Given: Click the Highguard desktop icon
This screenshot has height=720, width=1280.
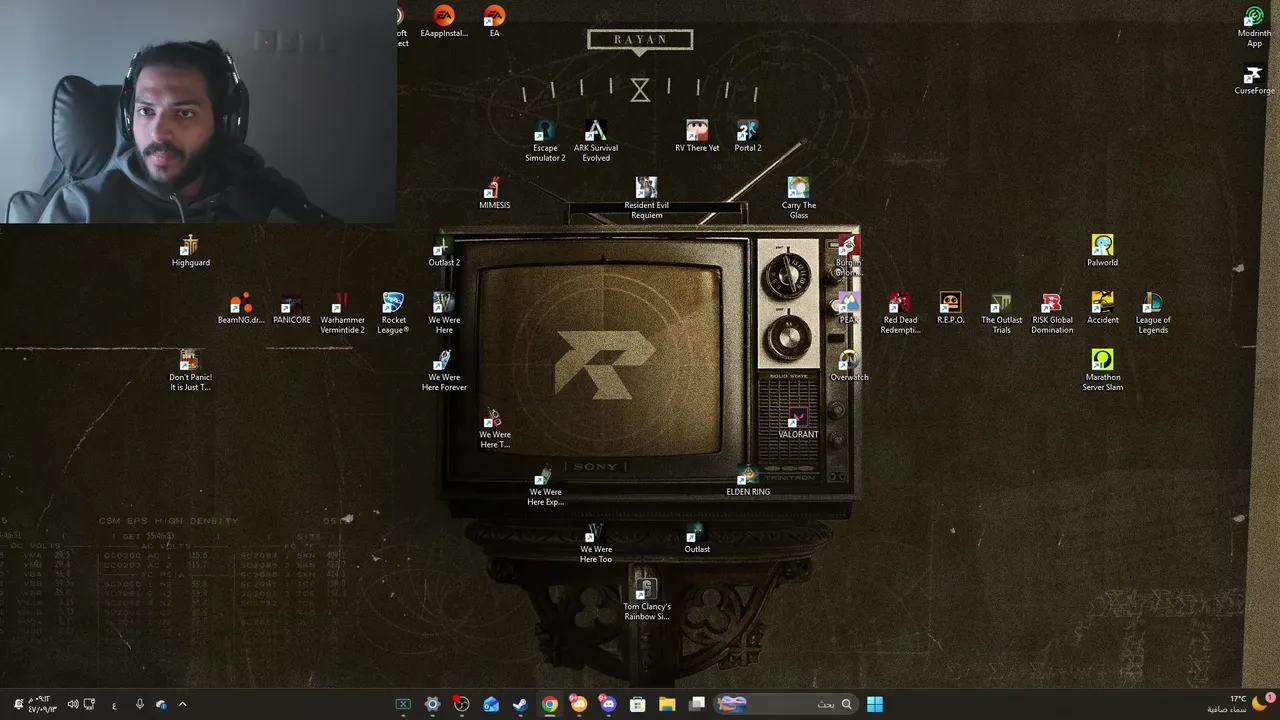Looking at the screenshot, I should [190, 251].
